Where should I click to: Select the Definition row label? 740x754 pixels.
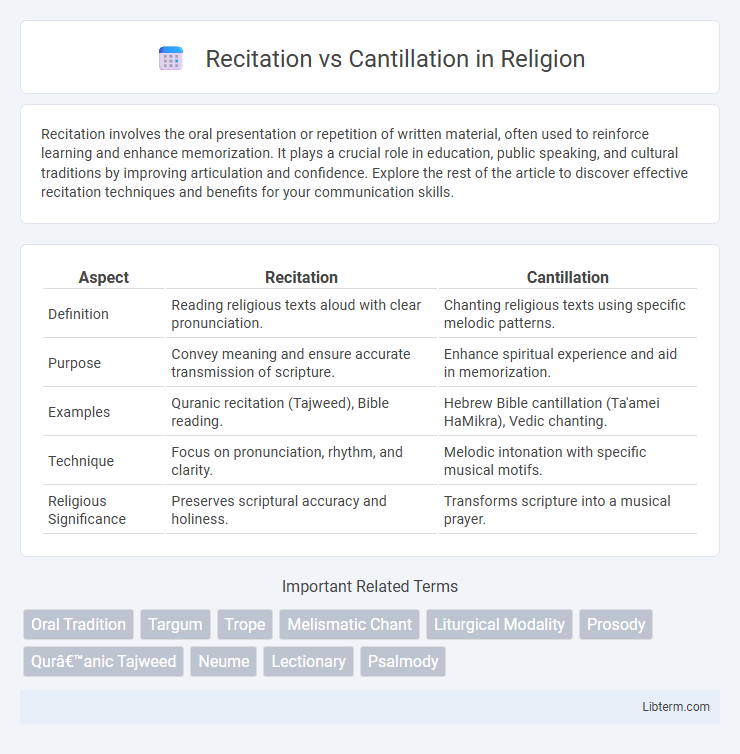point(78,314)
